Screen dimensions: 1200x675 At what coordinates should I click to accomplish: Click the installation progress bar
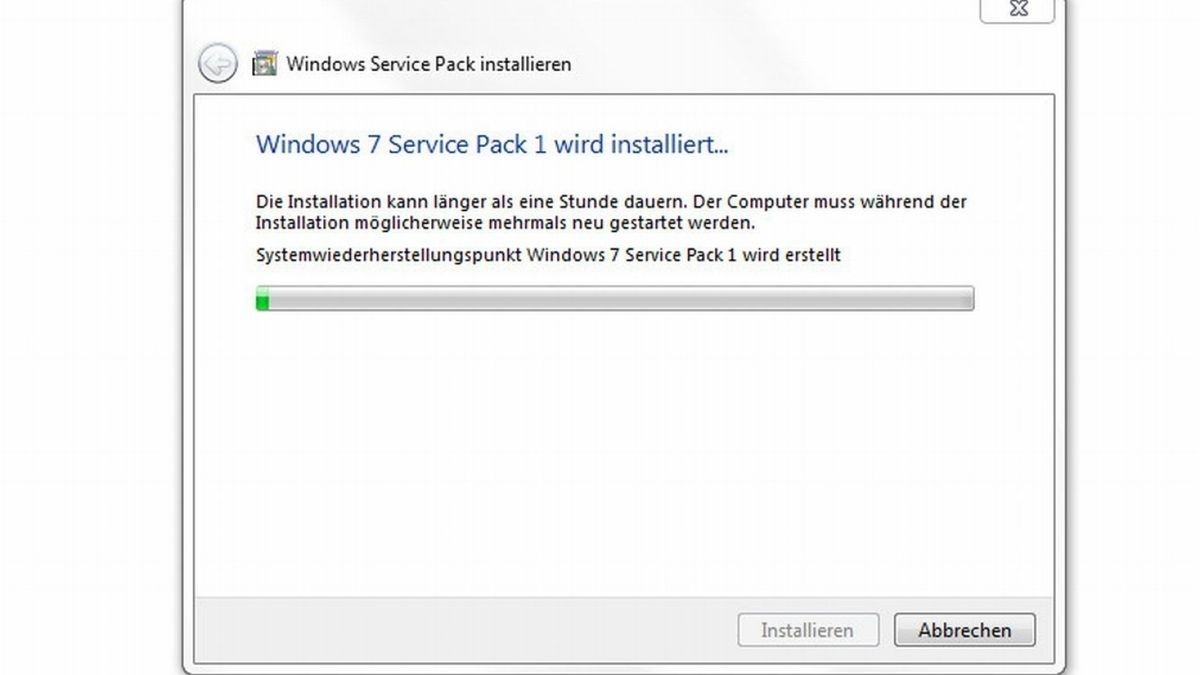click(x=614, y=297)
